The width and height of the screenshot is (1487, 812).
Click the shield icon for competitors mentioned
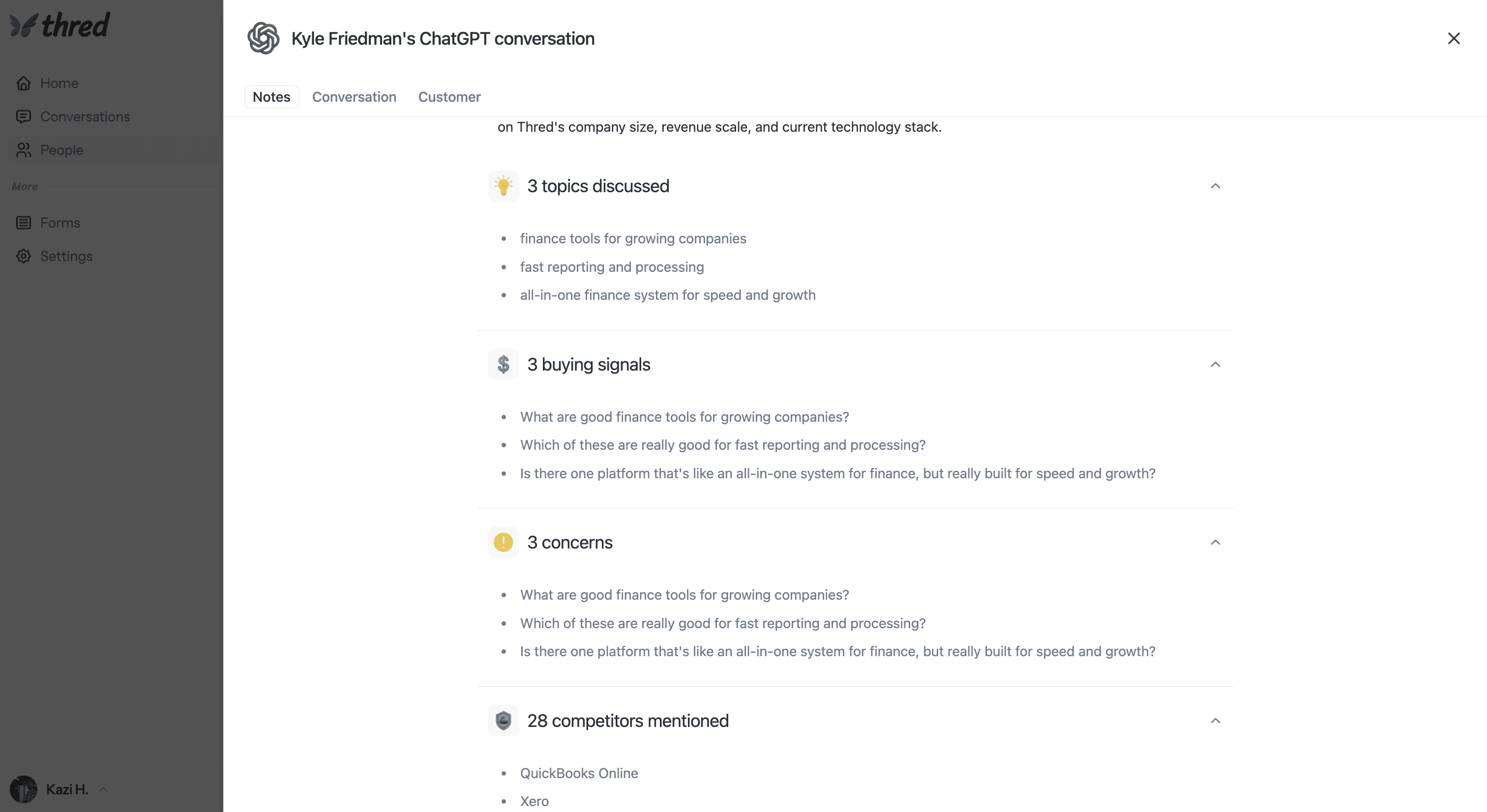[503, 720]
